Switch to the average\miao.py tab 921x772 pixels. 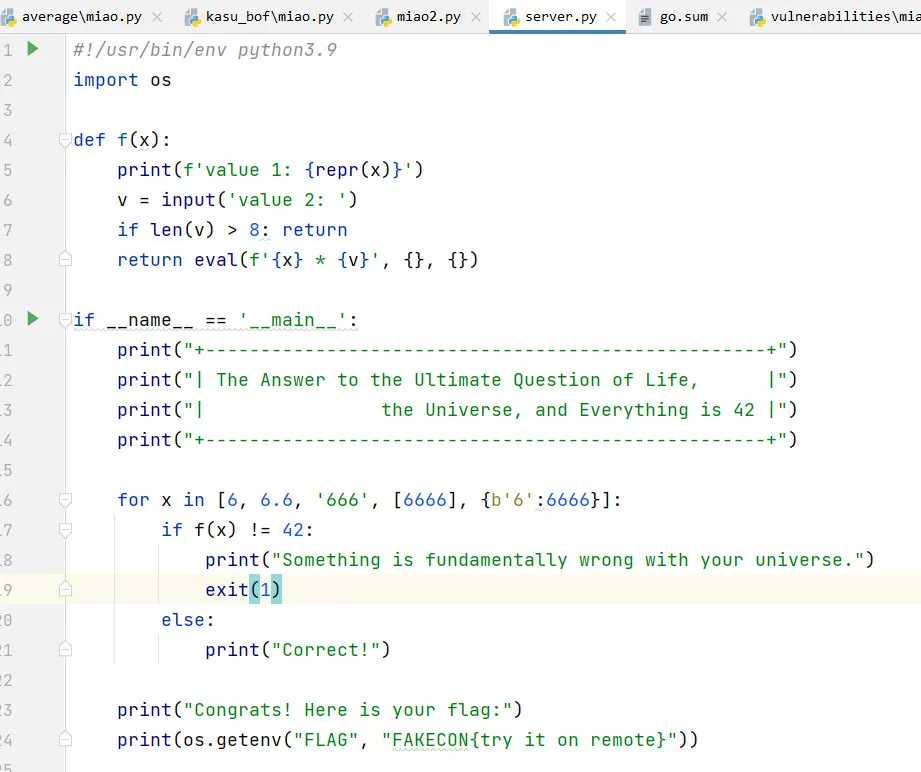click(x=82, y=17)
